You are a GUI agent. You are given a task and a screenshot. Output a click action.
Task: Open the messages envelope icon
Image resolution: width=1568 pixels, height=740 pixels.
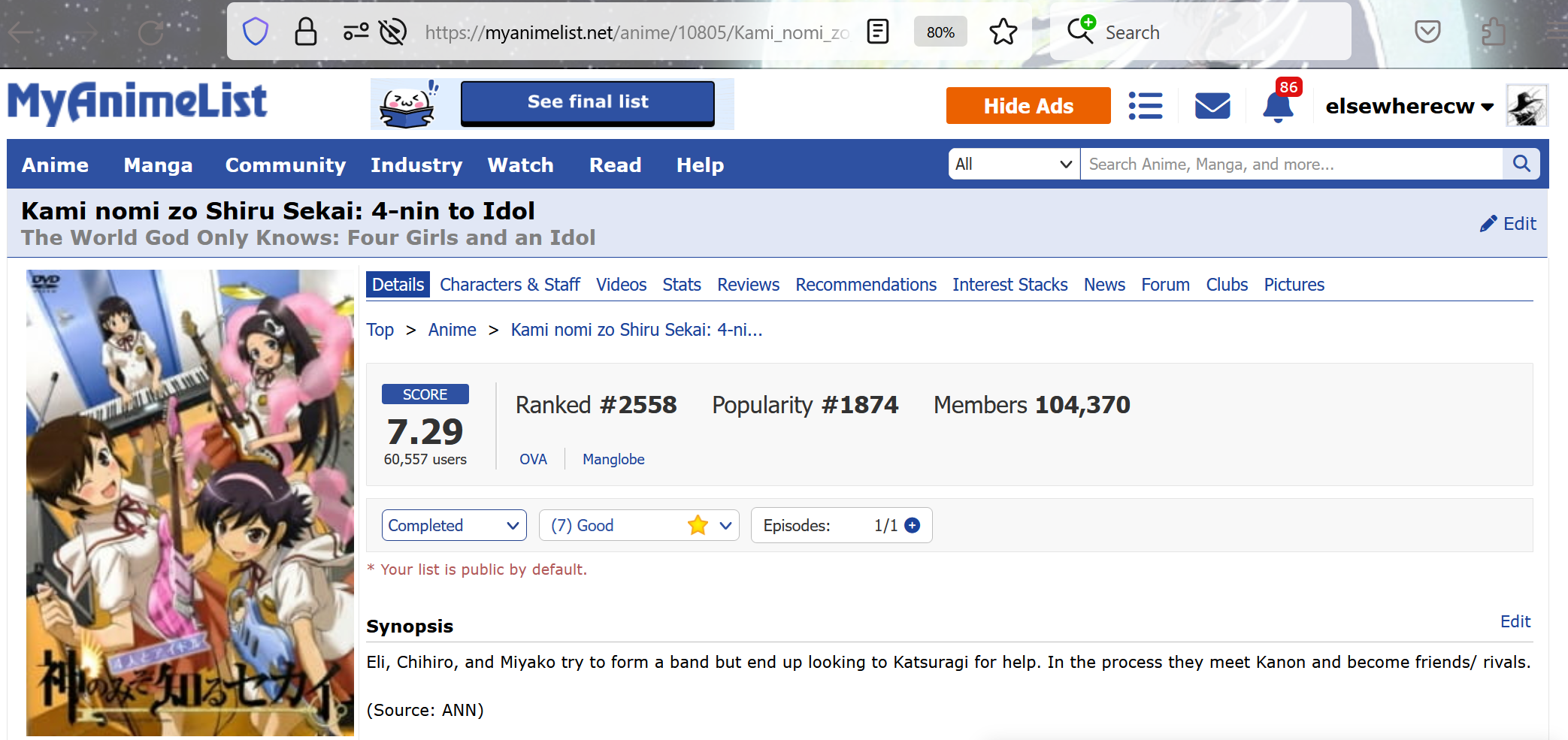point(1212,106)
